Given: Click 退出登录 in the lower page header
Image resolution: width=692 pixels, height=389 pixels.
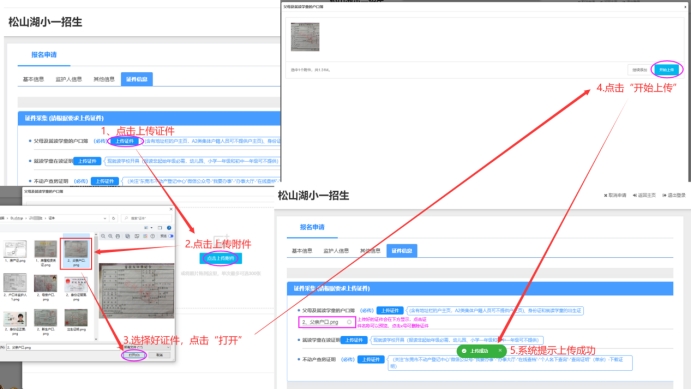Looking at the screenshot, I should pyautogui.click(x=674, y=195).
